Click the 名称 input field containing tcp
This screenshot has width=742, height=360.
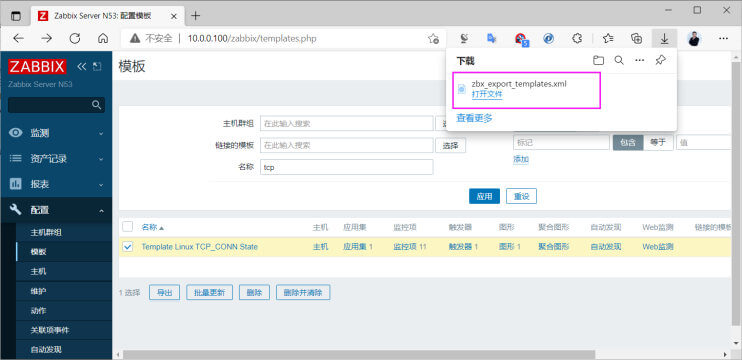[346, 167]
